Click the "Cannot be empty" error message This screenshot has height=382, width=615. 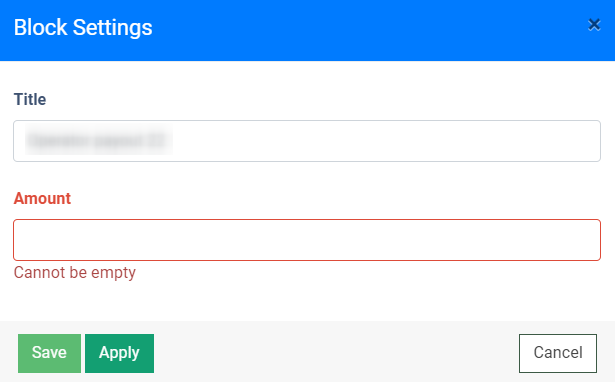pos(75,273)
